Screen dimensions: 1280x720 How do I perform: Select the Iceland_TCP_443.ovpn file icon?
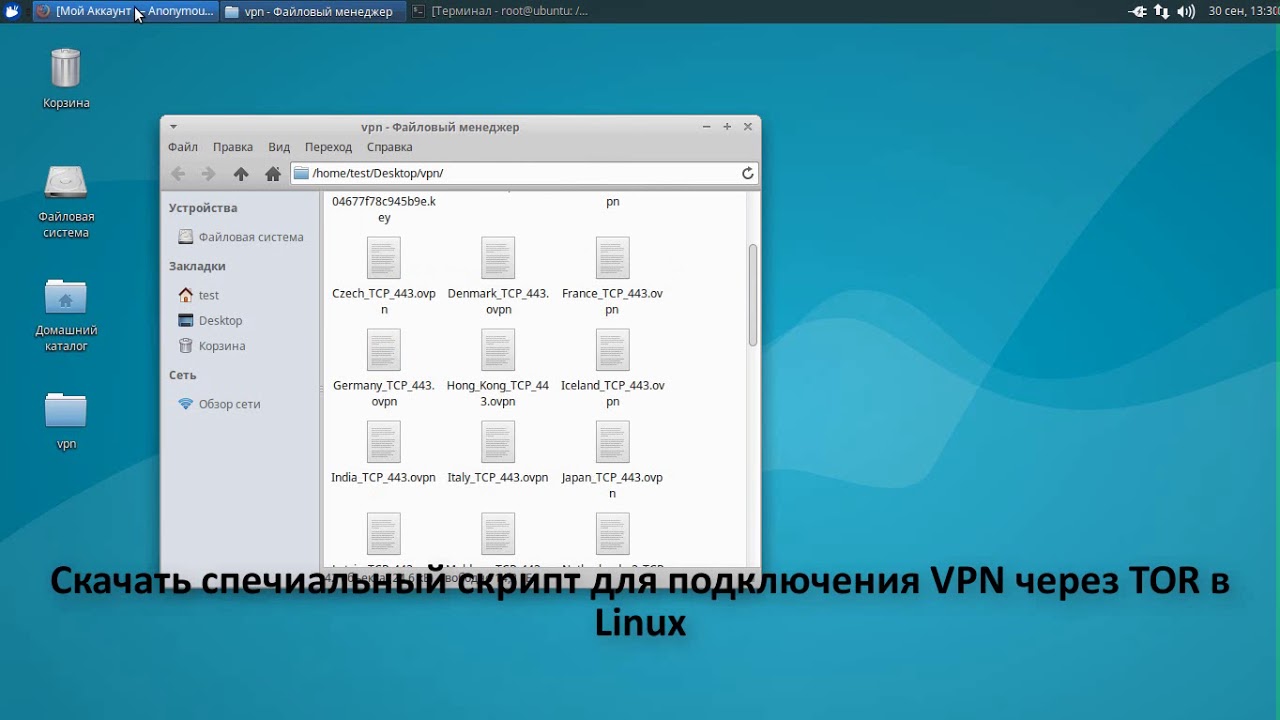[612, 350]
